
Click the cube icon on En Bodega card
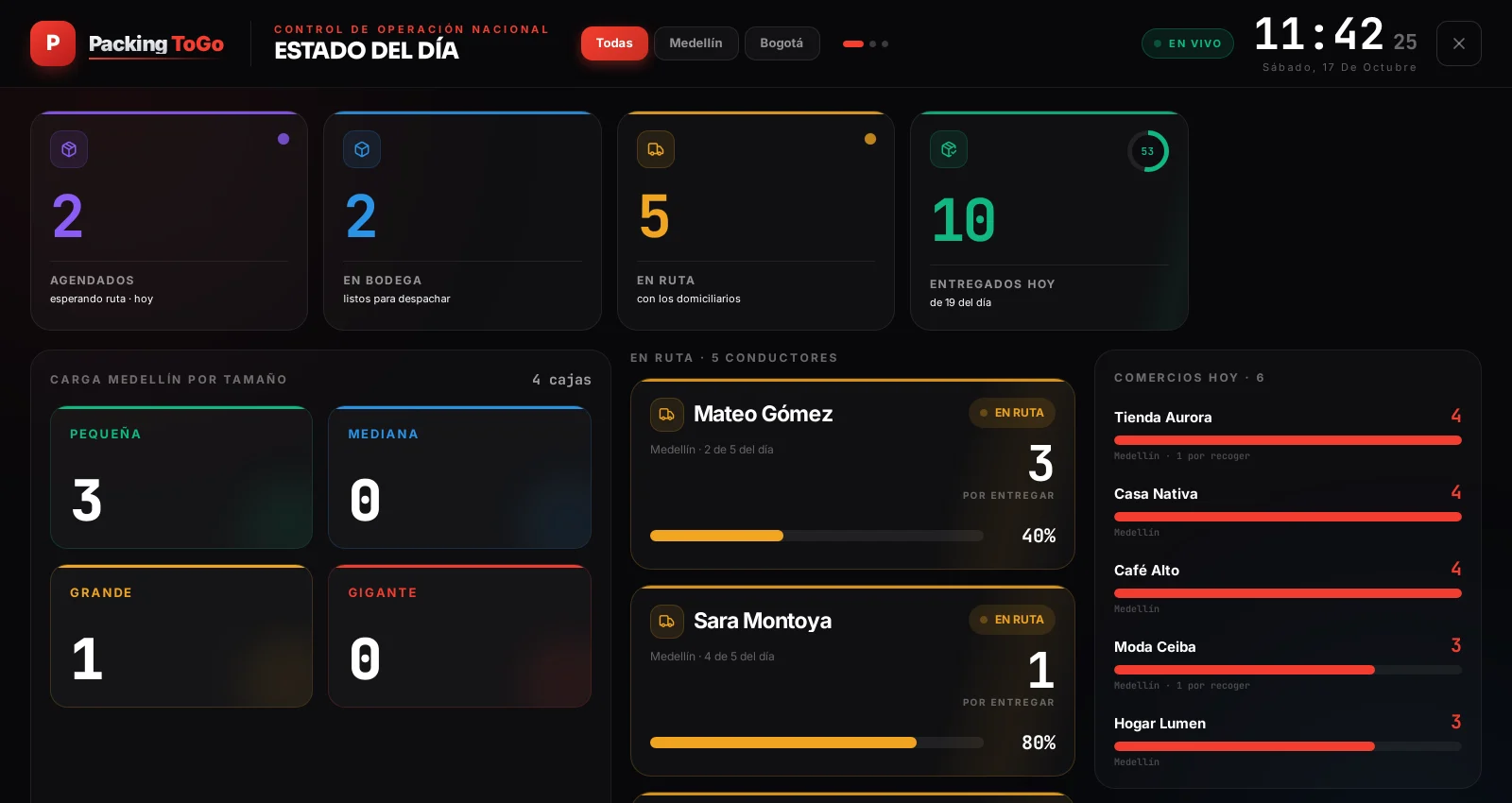point(362,149)
